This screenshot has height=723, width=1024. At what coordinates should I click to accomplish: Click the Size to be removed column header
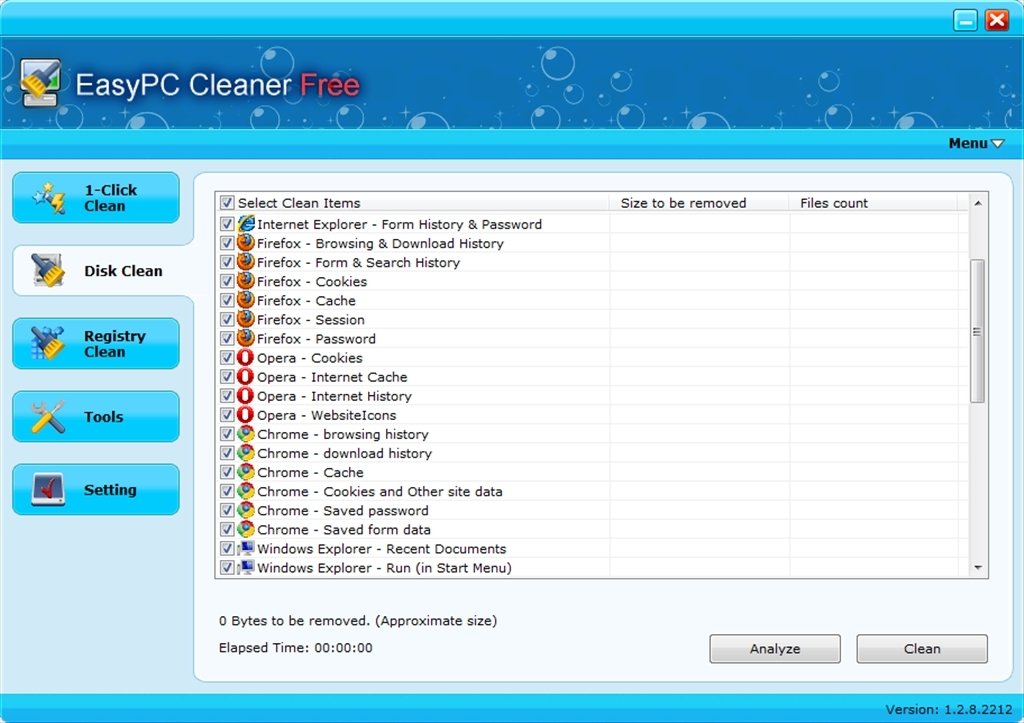[x=699, y=202]
